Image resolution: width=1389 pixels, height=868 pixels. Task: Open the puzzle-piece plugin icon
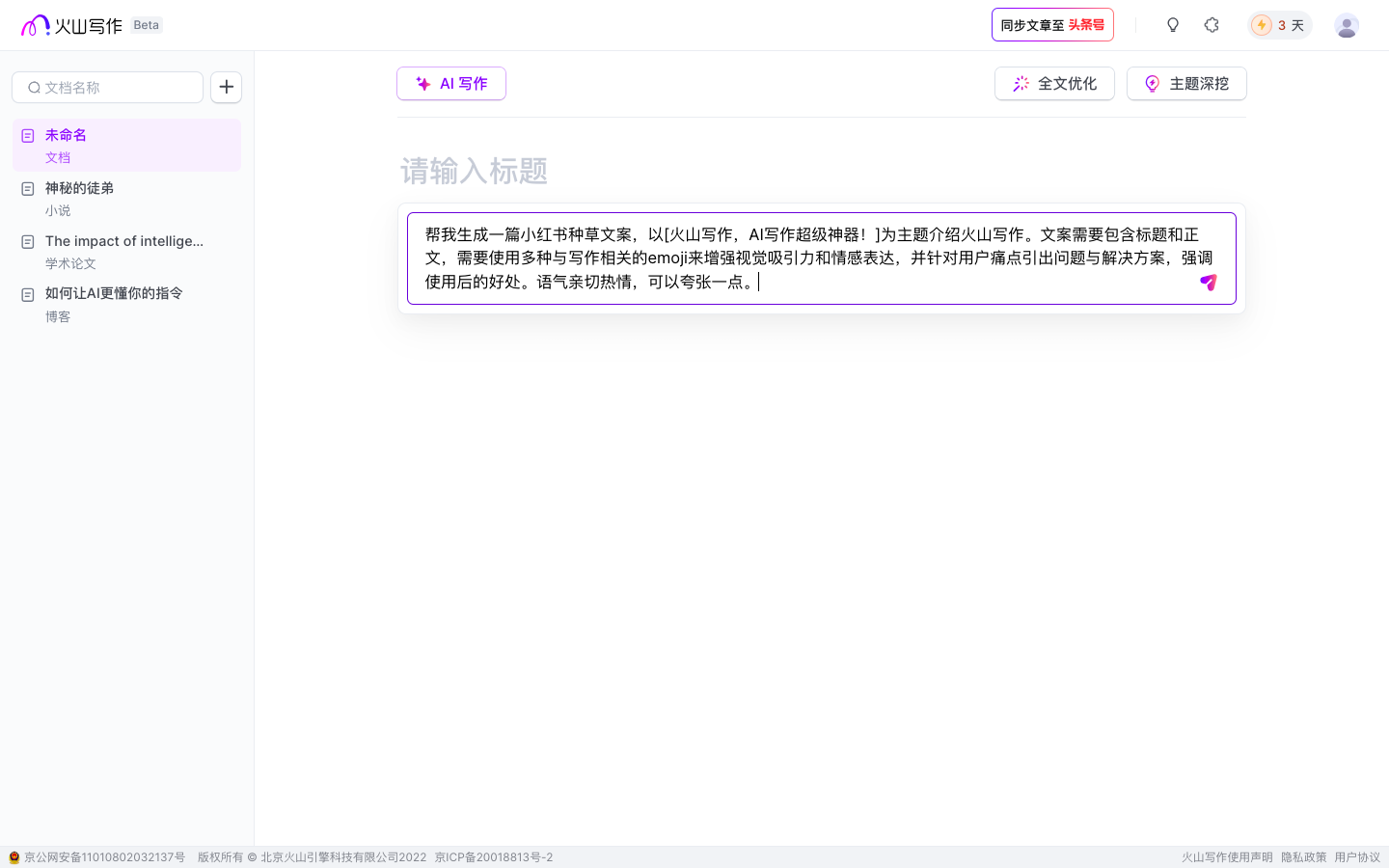coord(1212,25)
